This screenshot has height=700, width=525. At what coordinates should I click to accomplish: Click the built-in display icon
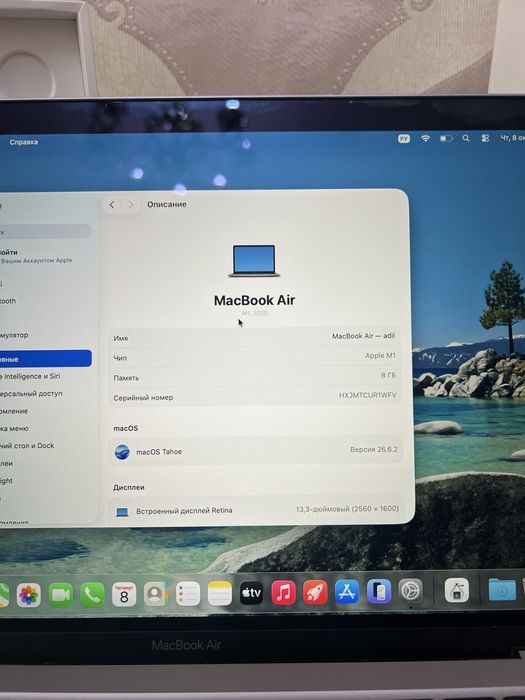[x=122, y=512]
